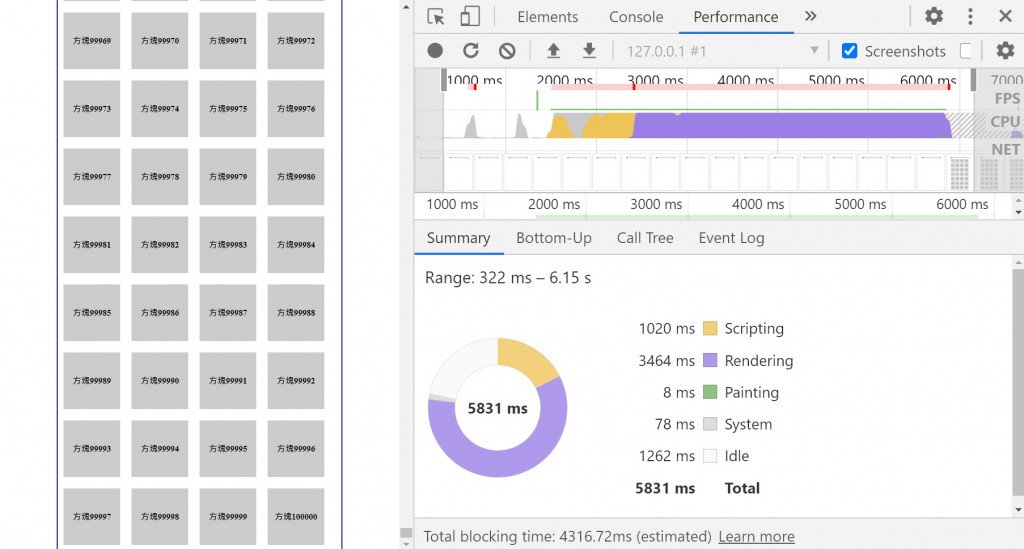Click the page scrollbar up arrow
The image size is (1024, 549).
406,8
